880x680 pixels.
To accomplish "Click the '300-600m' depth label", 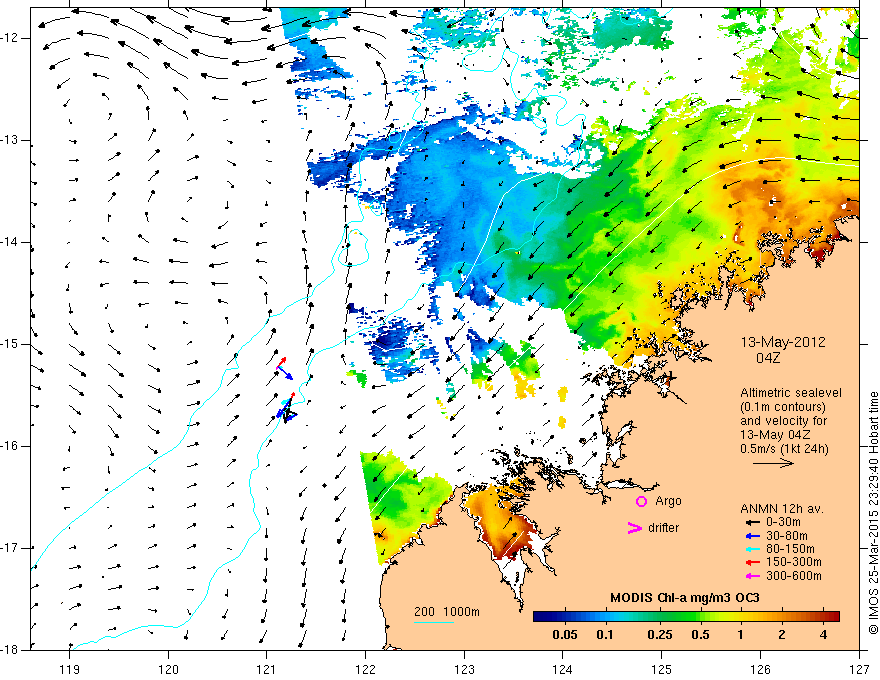I will pos(794,576).
